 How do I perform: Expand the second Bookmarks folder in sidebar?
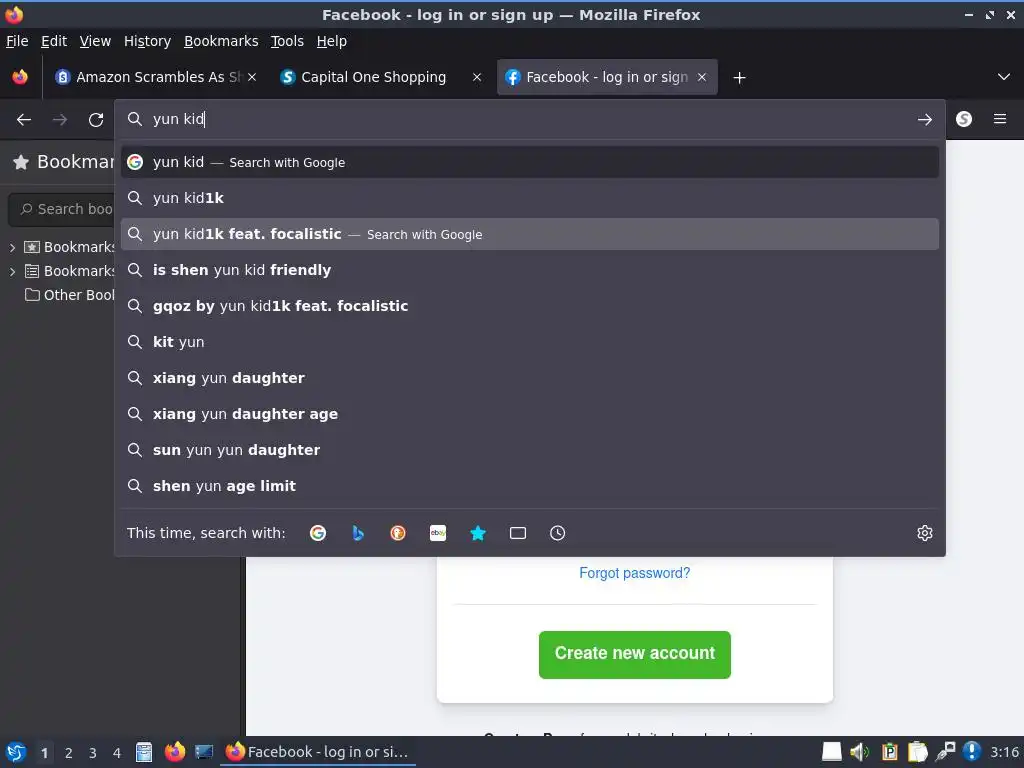pyautogui.click(x=12, y=272)
